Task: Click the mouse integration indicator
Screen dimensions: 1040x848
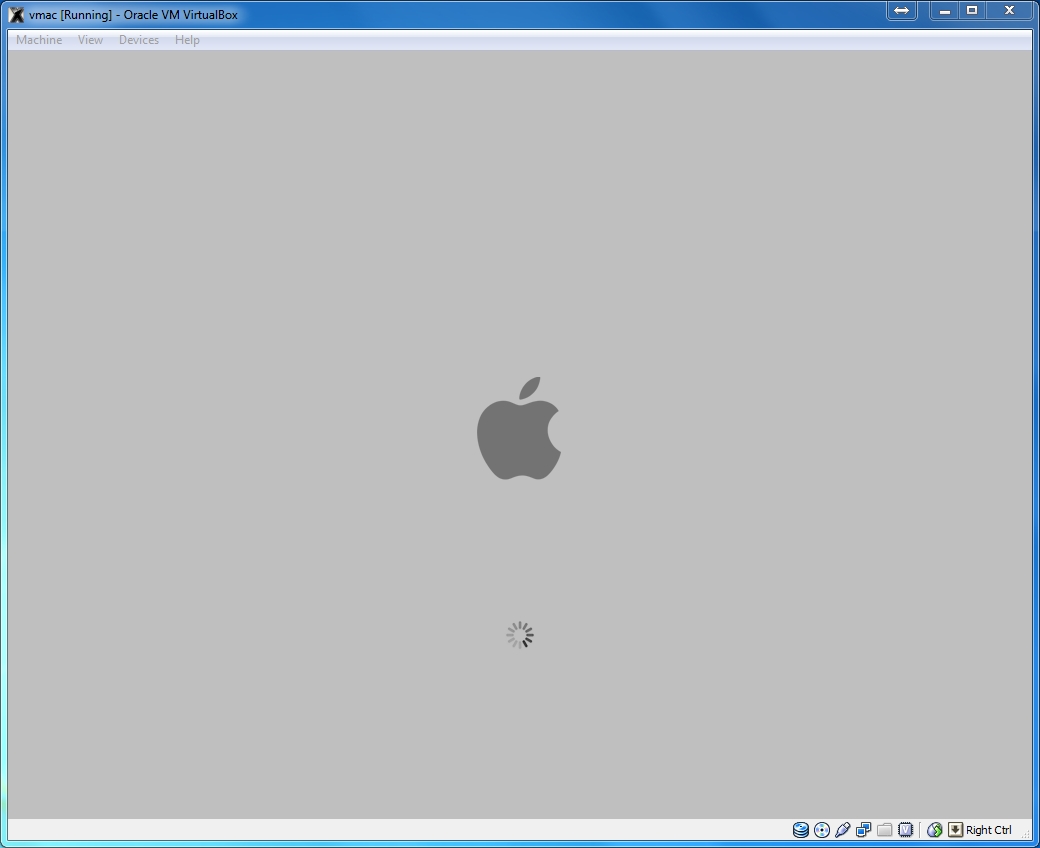Action: pyautogui.click(x=935, y=829)
